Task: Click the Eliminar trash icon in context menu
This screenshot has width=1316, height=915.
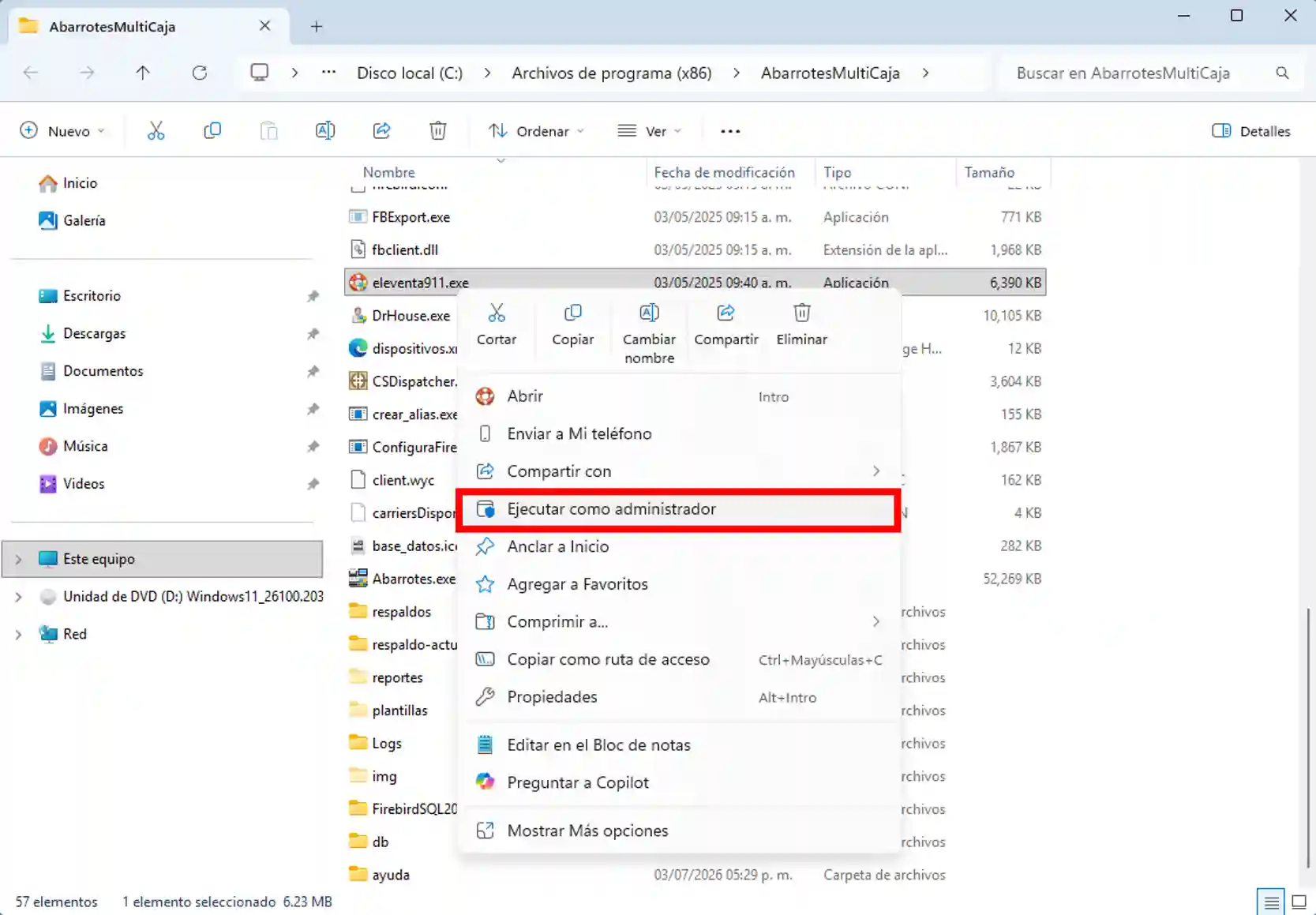Action: click(x=802, y=313)
